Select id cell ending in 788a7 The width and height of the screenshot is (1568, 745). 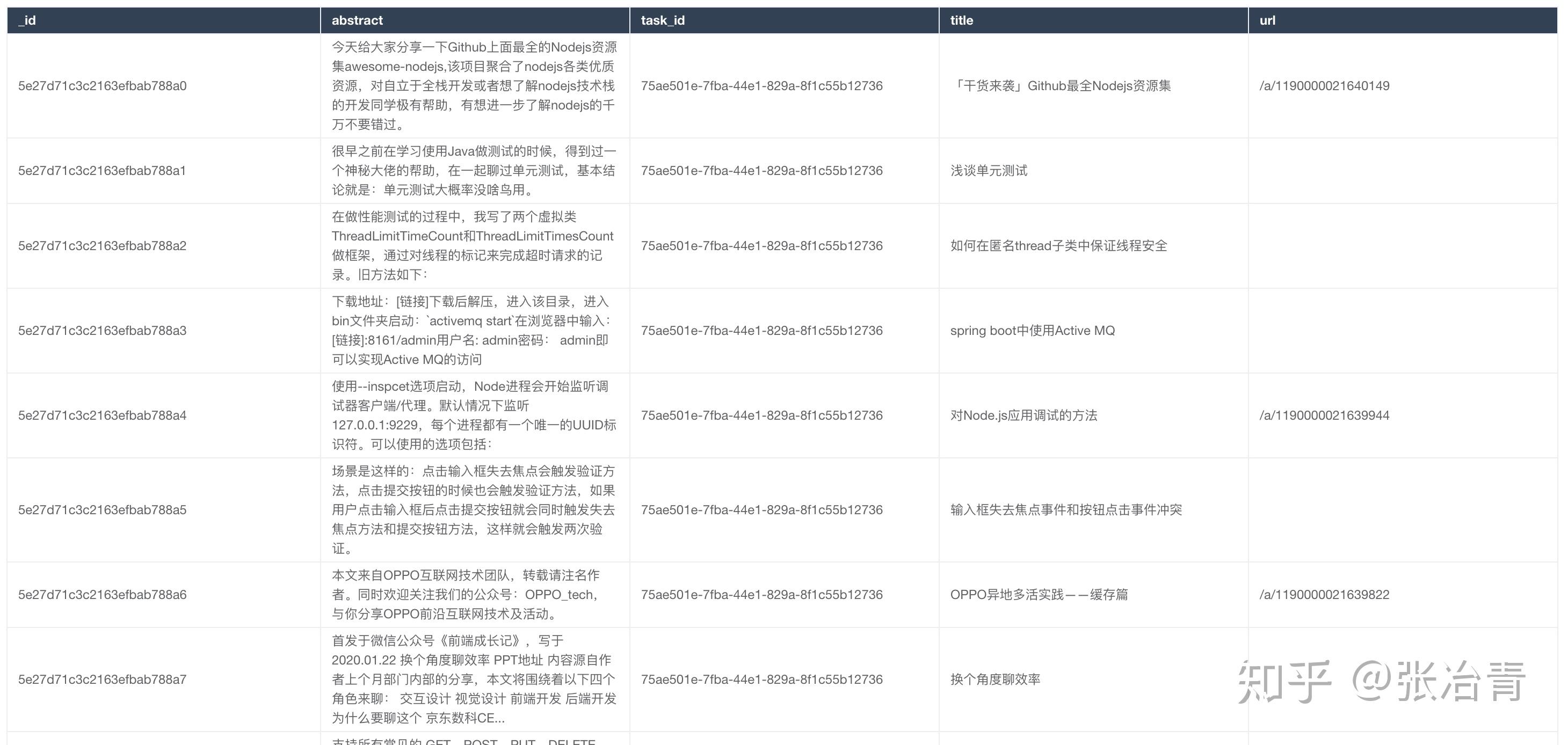click(x=102, y=680)
